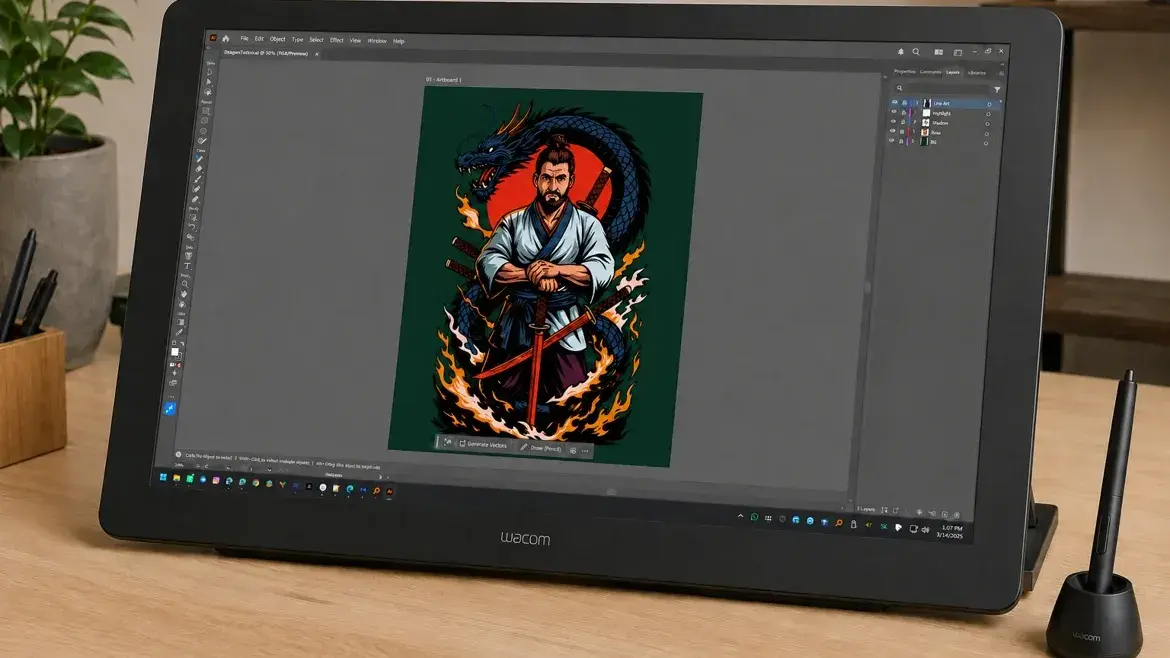
Task: Expand the BG layer
Action: (x=913, y=142)
